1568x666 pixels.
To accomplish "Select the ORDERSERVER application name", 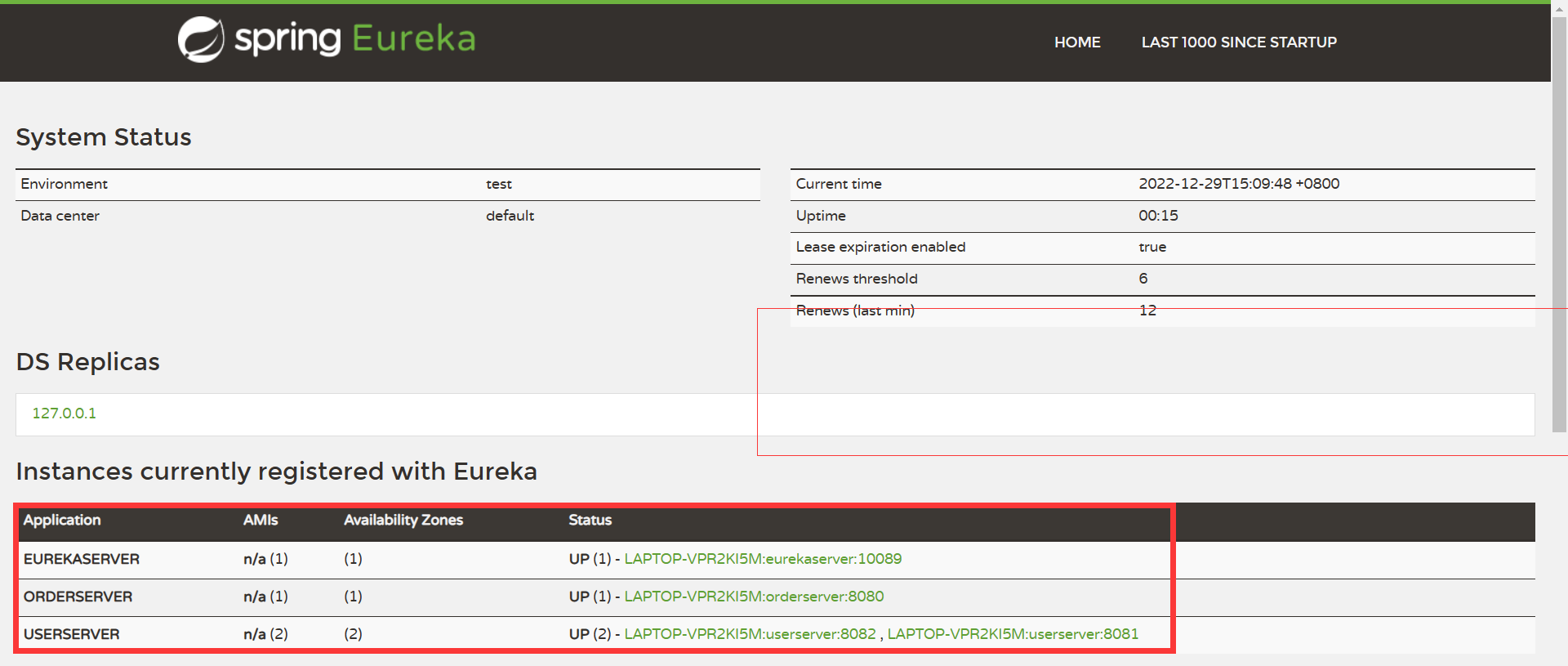I will (78, 597).
